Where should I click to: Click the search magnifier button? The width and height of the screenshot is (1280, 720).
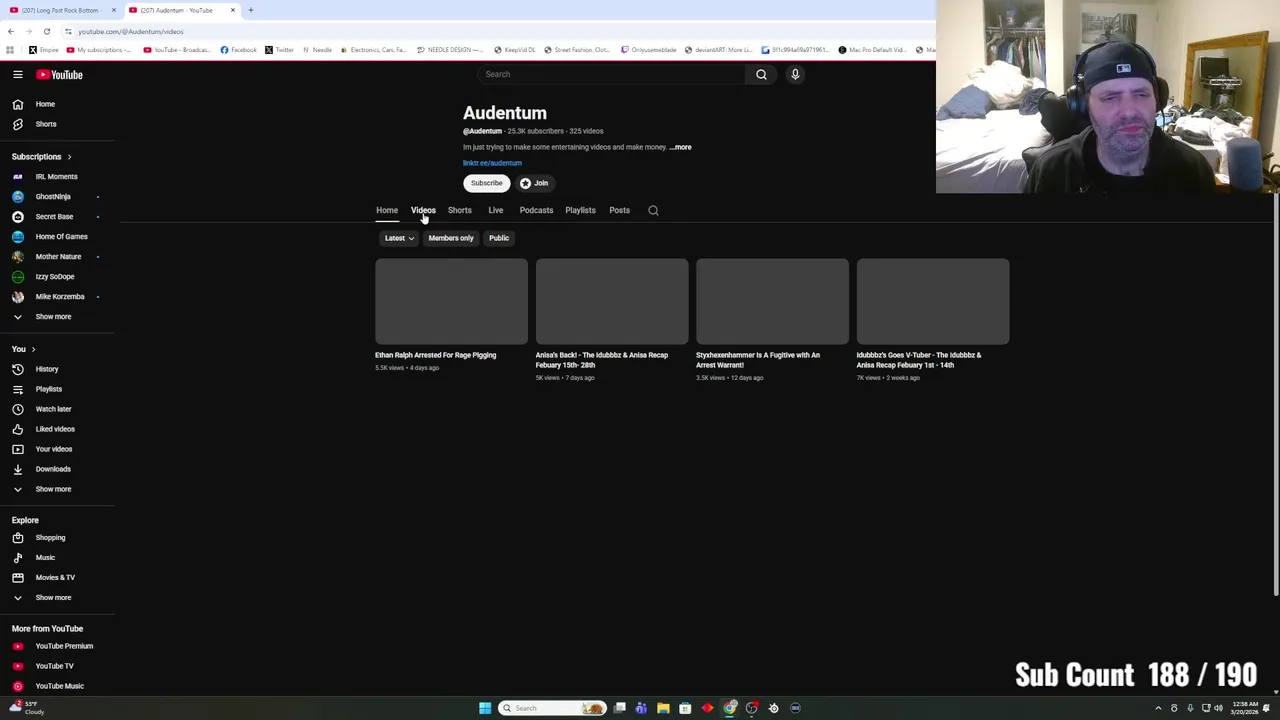(761, 74)
